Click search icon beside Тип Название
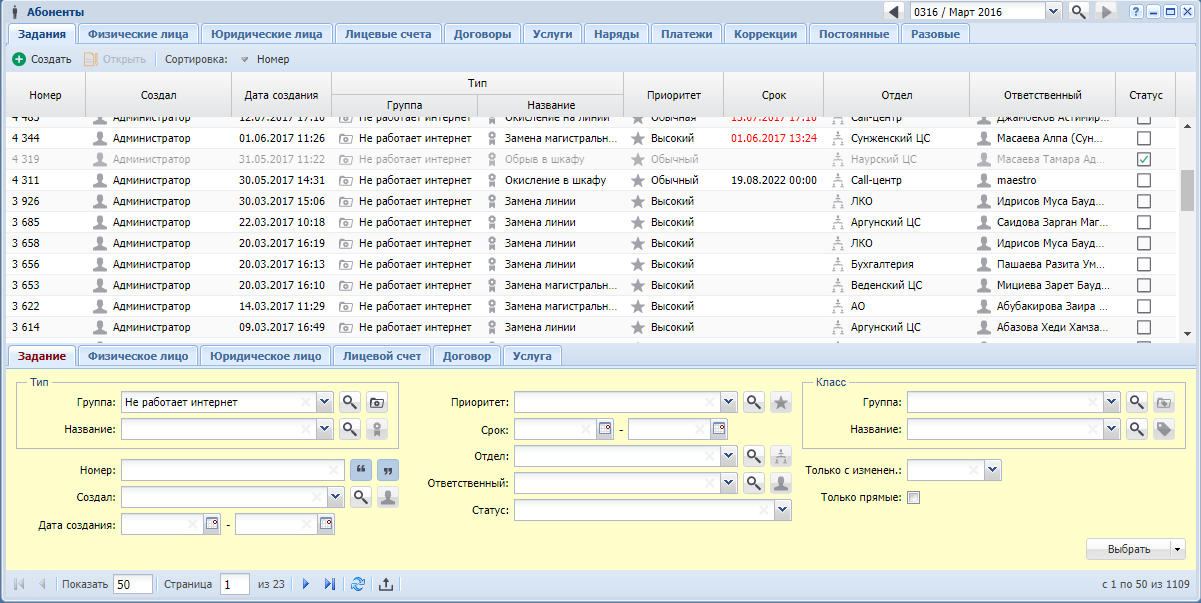Viewport: 1201px width, 603px height. [350, 429]
